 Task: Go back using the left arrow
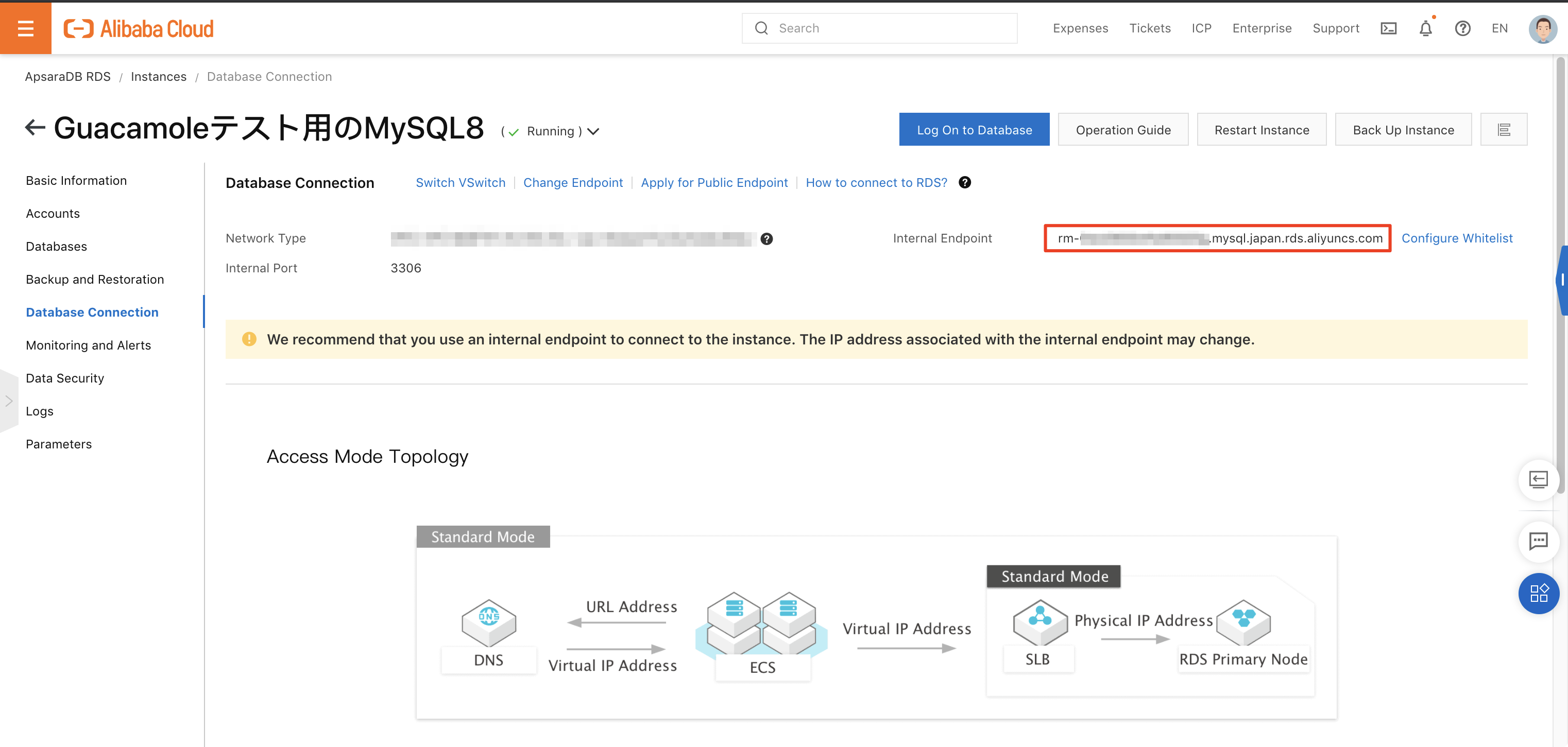[x=35, y=128]
